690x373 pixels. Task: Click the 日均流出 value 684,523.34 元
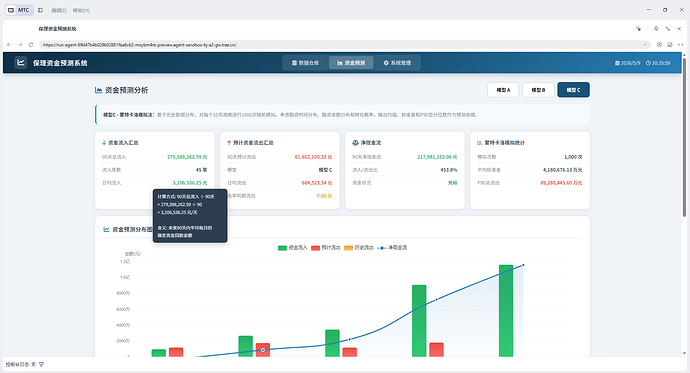click(x=317, y=183)
